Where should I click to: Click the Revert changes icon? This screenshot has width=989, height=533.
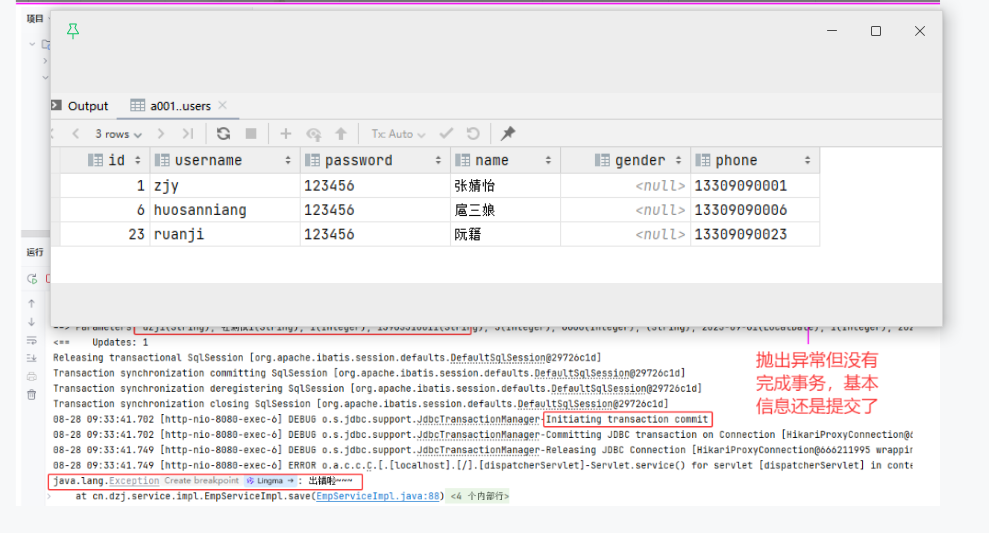point(473,134)
